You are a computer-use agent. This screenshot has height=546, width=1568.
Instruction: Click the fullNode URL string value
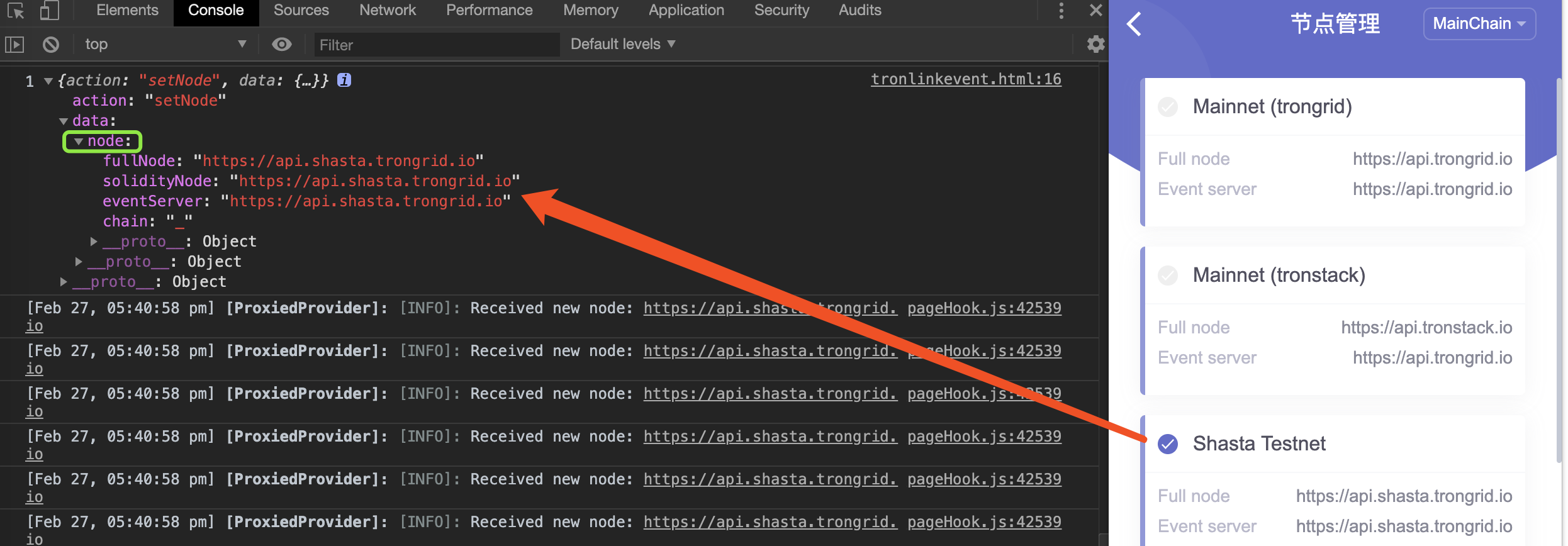(339, 161)
